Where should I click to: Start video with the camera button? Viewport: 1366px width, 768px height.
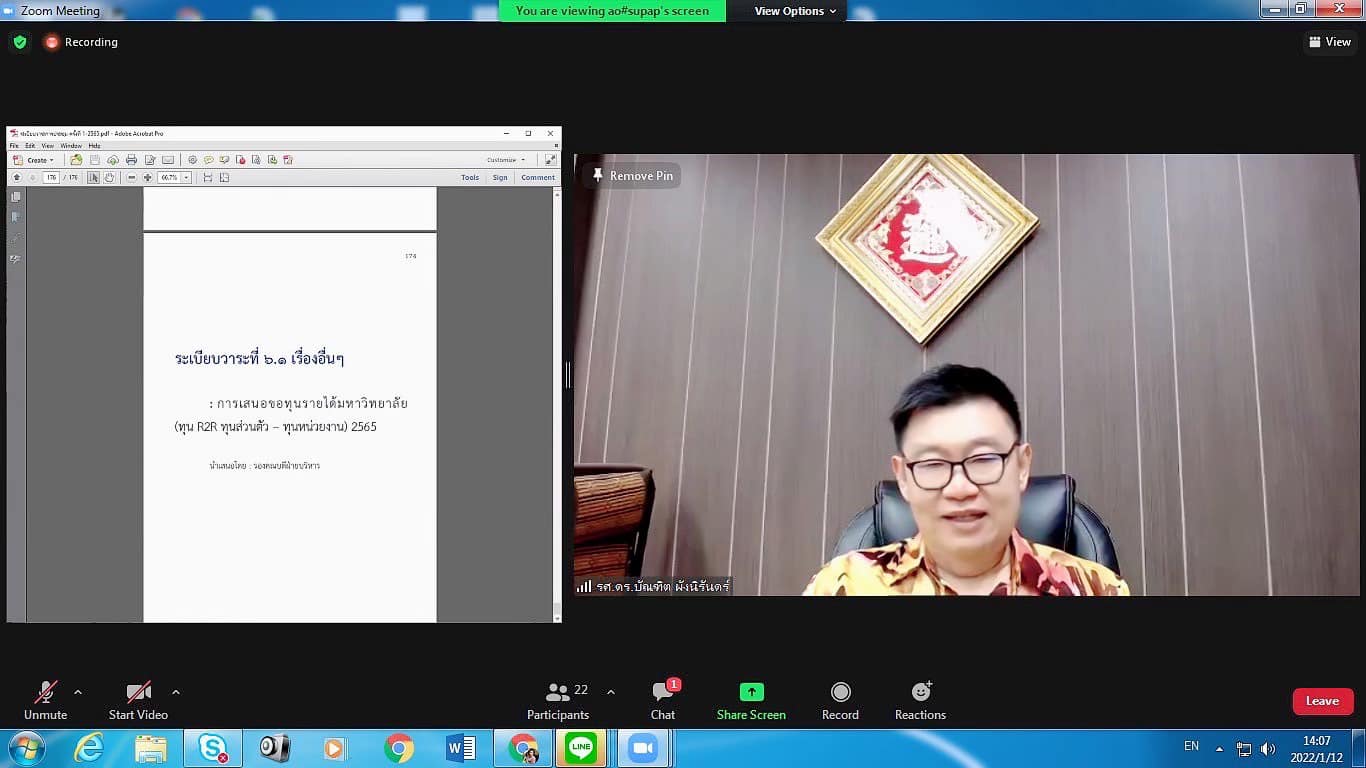138,692
